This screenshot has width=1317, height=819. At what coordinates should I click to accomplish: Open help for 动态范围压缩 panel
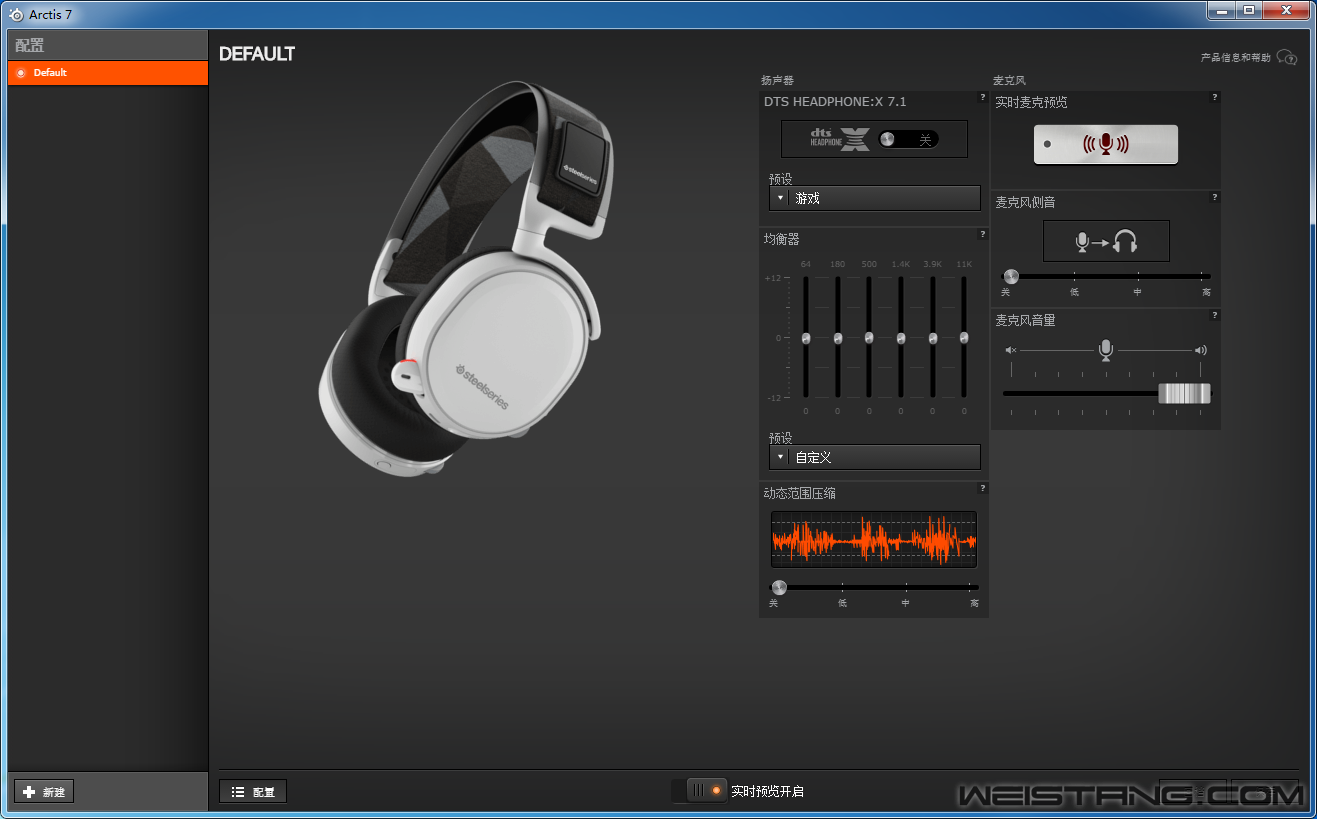pos(983,488)
